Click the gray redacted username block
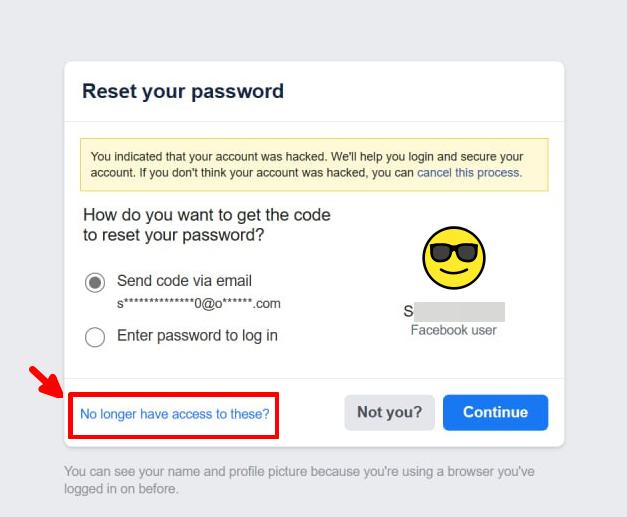Screen dimensions: 627x517 pos(459,312)
